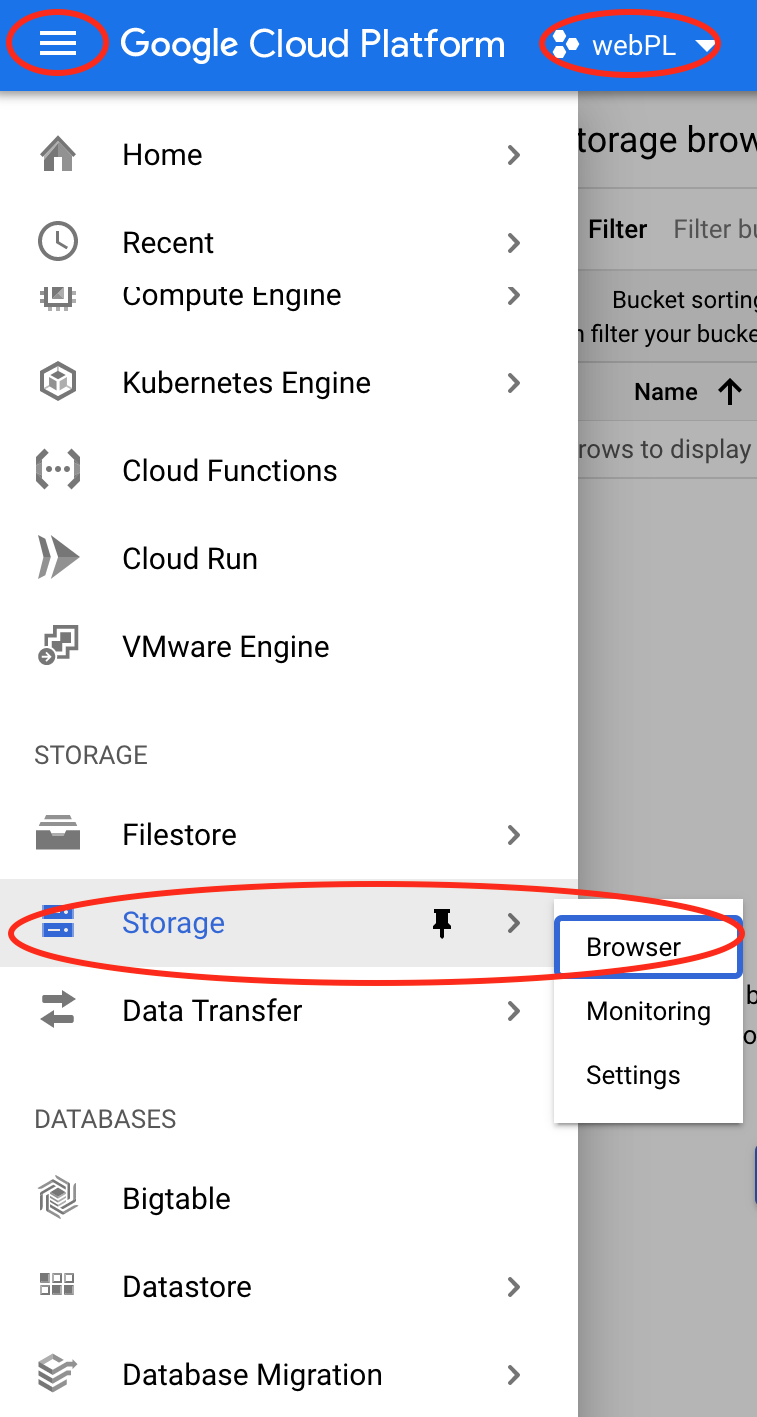Click the Filter buckets input field
The height and width of the screenshot is (1417, 757).
coord(714,229)
